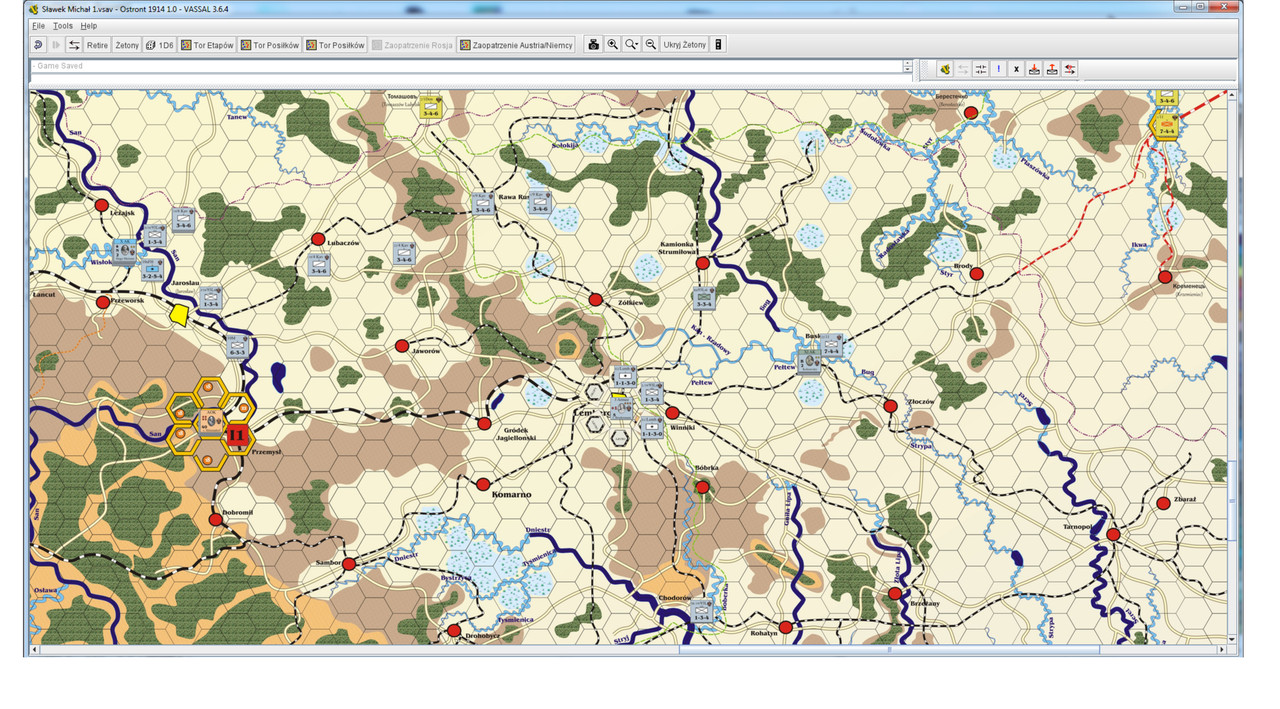Click the Komarno town label
This screenshot has height=709, width=1280.
click(512, 495)
